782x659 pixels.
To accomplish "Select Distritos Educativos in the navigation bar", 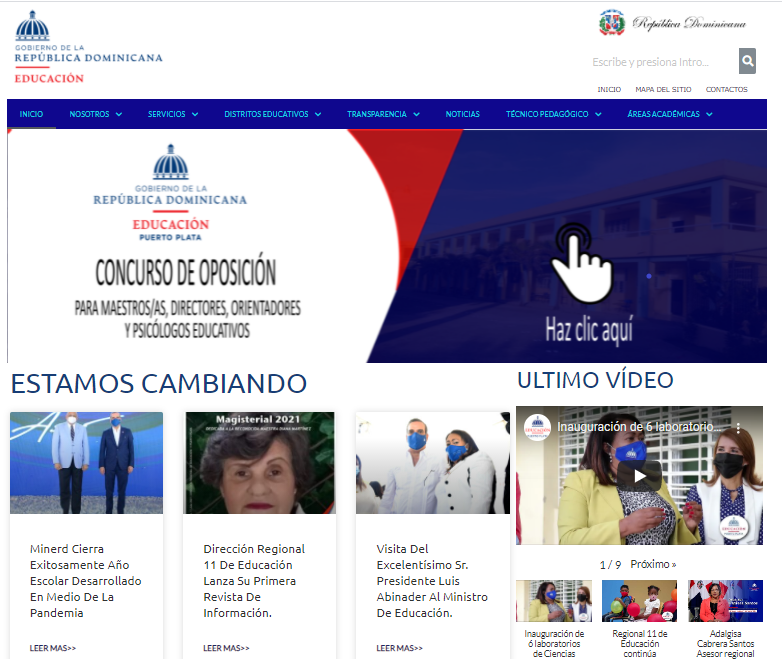I will 266,114.
